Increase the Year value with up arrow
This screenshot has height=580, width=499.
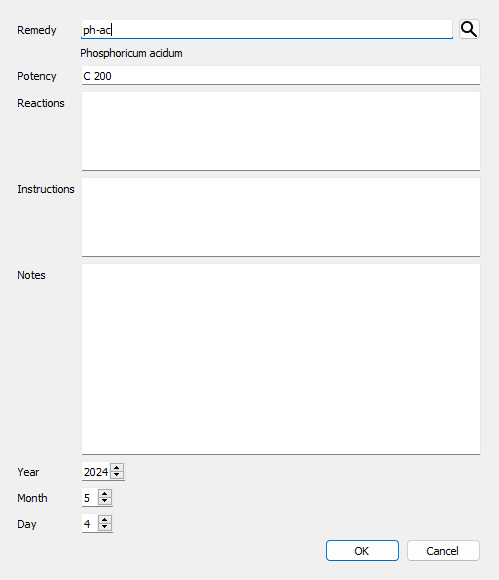[x=117, y=468]
